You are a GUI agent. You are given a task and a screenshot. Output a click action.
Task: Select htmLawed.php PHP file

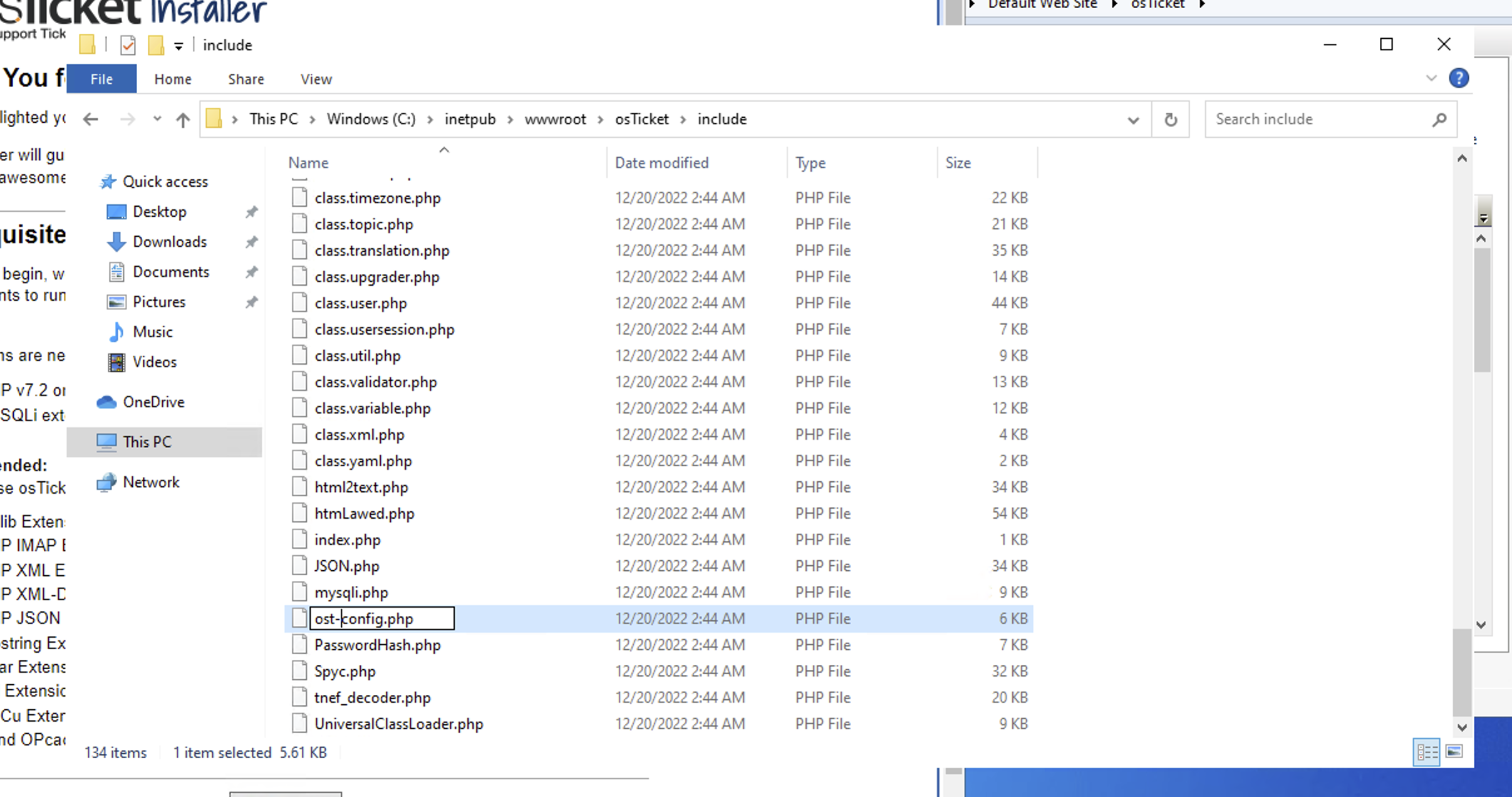[x=364, y=512]
